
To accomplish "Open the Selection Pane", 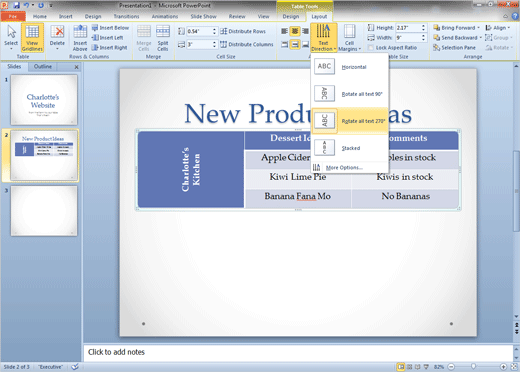I will 454,48.
